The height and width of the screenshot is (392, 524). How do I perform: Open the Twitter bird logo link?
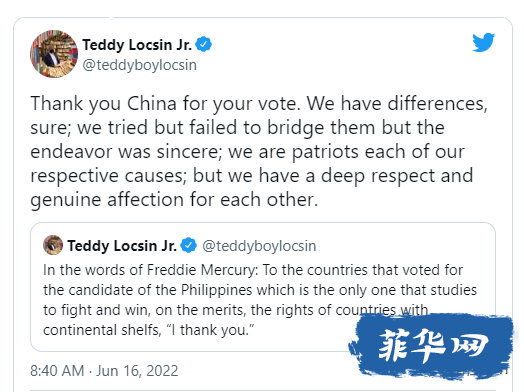484,42
